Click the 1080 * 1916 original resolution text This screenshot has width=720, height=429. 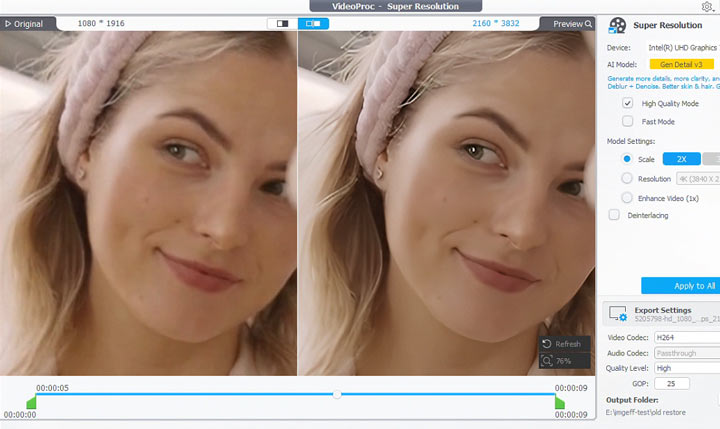coord(101,23)
